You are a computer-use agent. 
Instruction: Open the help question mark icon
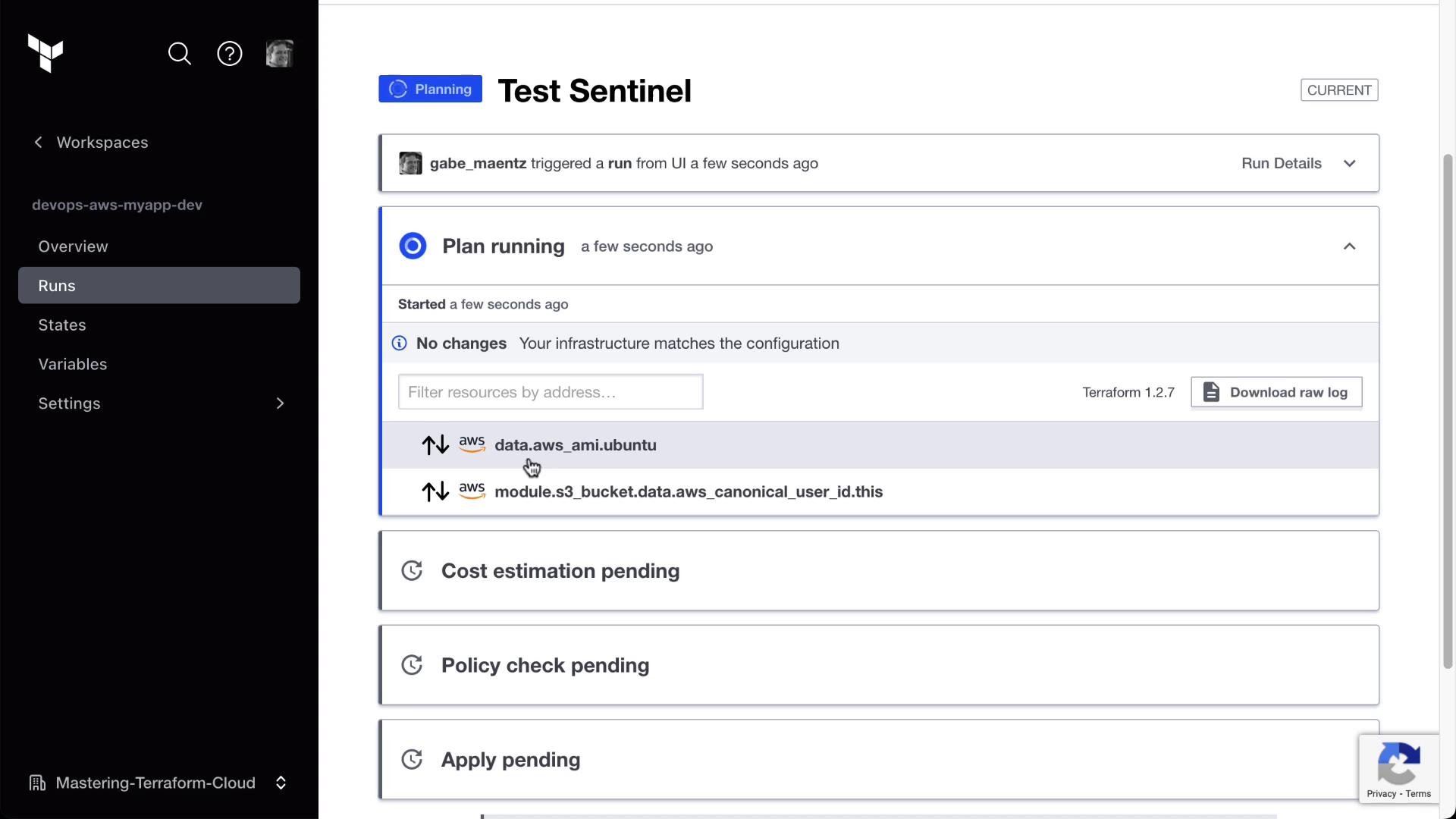point(230,54)
